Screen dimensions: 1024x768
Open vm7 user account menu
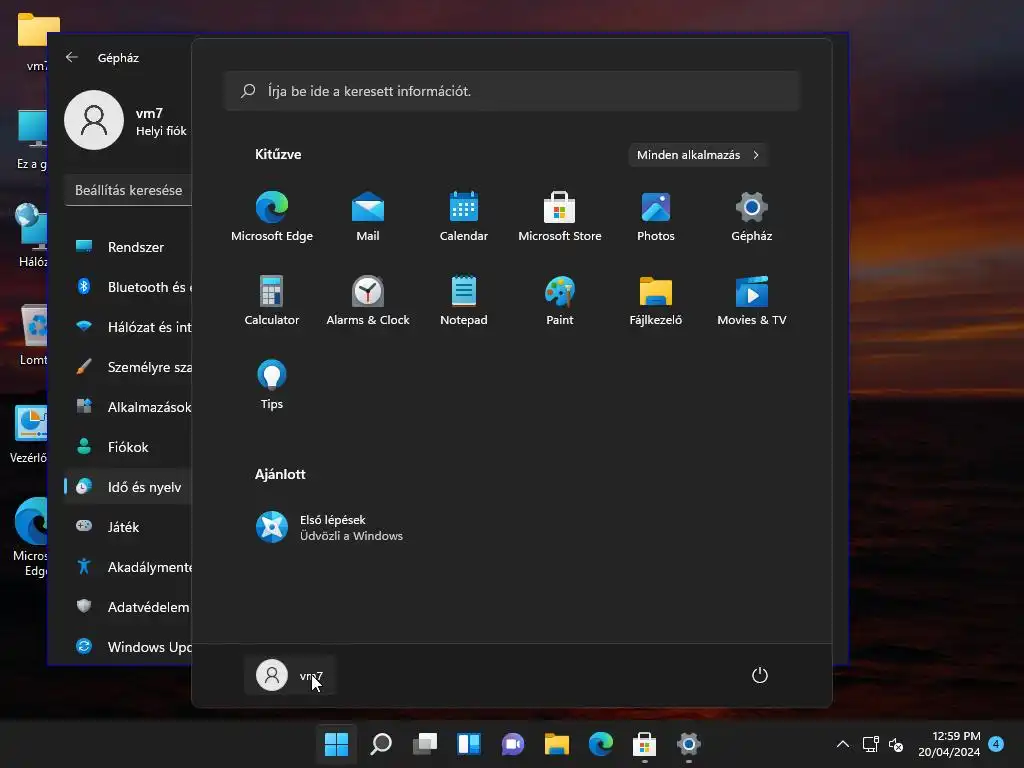point(290,675)
